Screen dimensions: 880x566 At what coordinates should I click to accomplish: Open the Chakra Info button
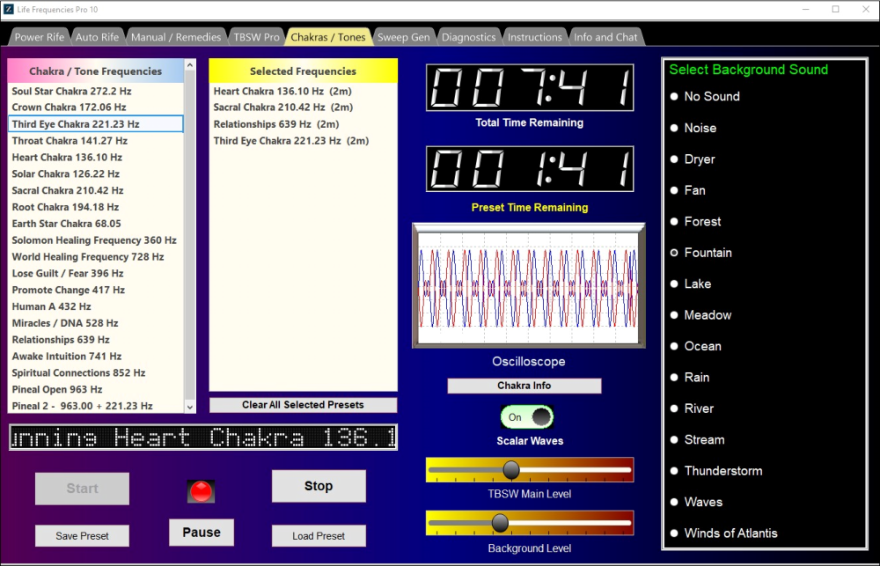[x=524, y=386]
